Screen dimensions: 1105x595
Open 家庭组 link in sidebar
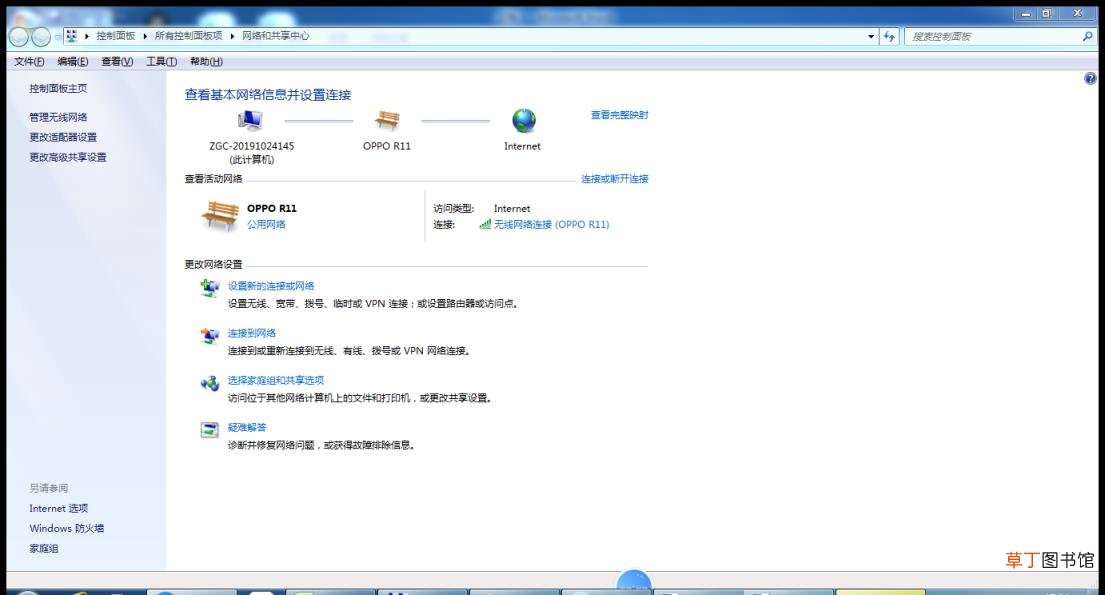click(44, 548)
